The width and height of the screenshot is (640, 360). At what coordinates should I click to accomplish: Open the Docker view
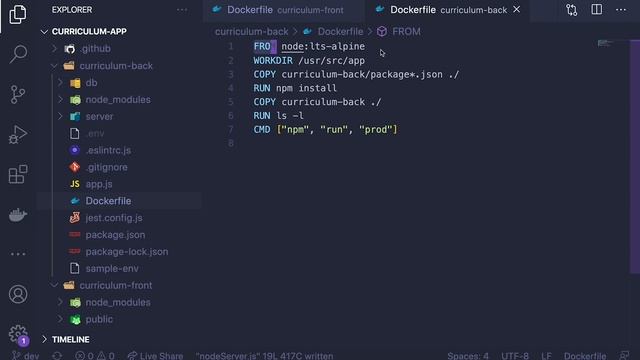click(x=18, y=215)
